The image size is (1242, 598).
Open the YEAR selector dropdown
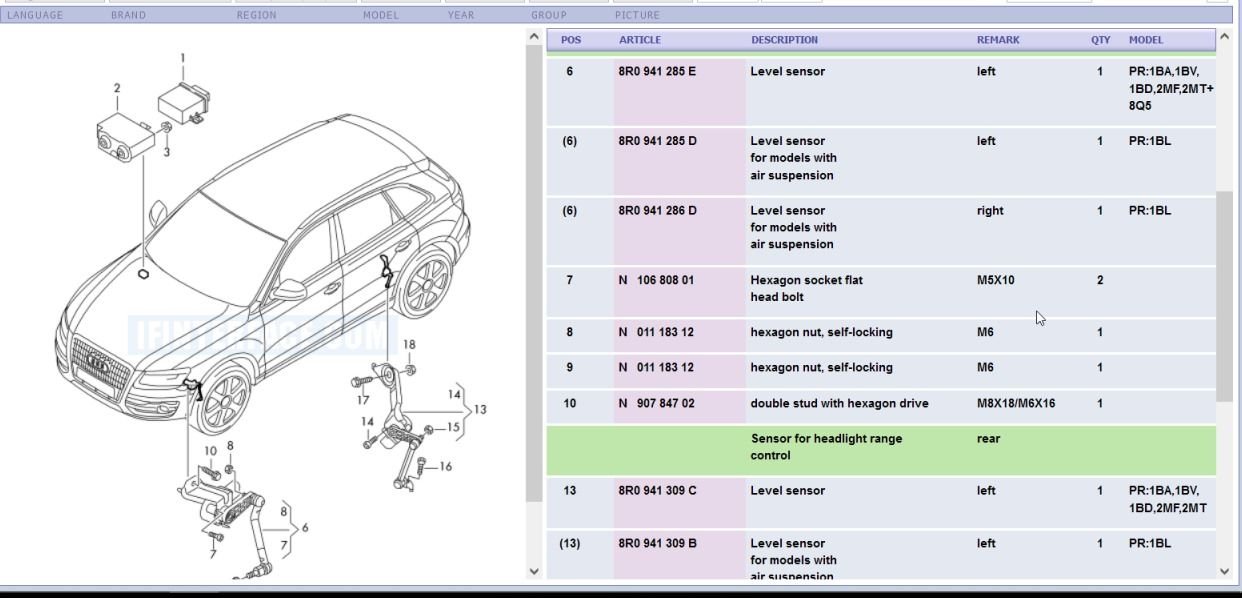pos(459,15)
